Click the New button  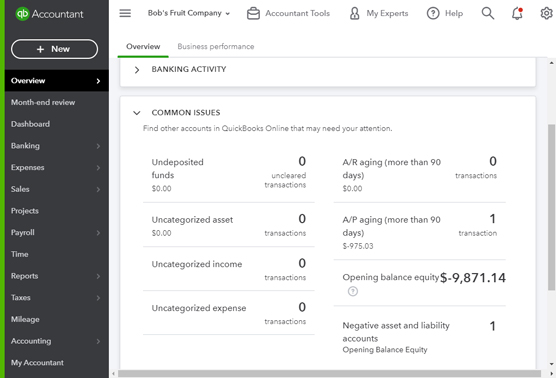(54, 49)
